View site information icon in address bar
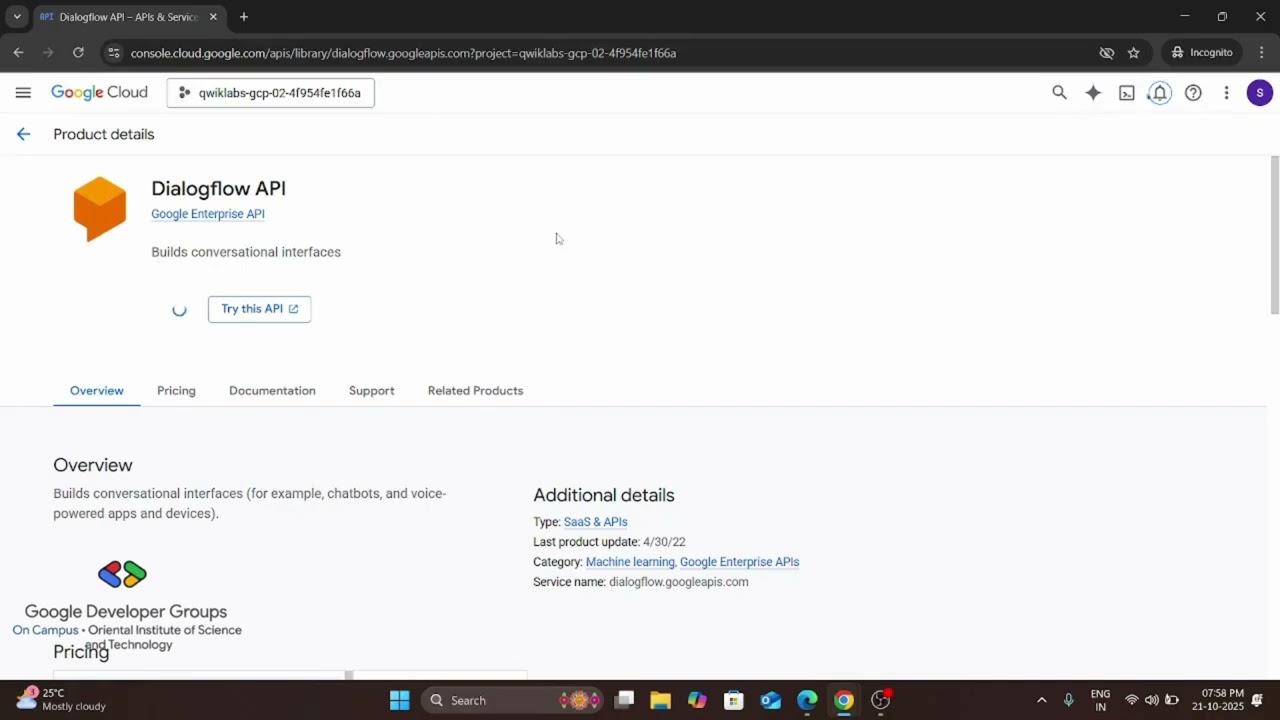Viewport: 1280px width, 720px height. click(113, 53)
